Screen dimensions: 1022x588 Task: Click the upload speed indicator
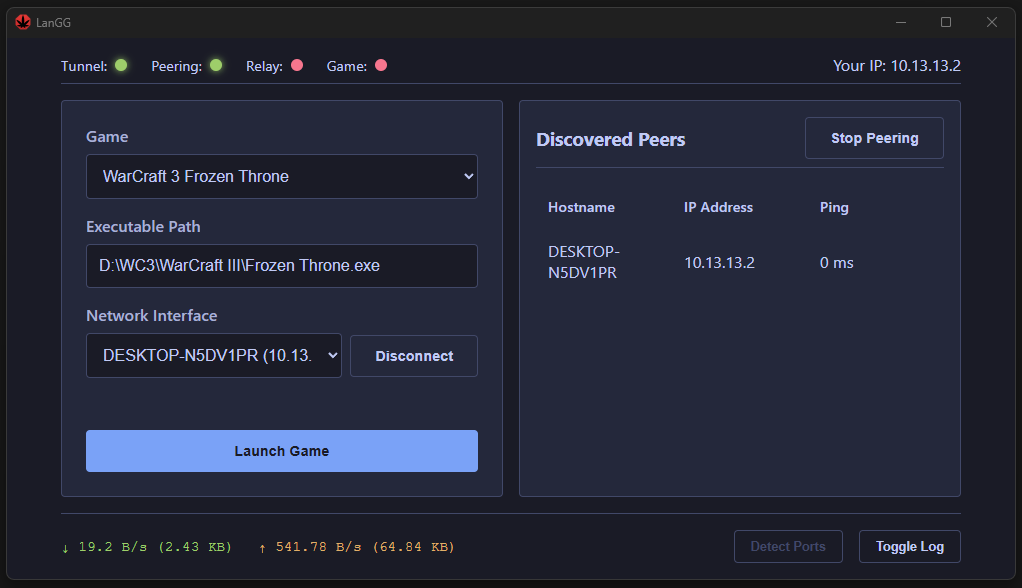point(356,547)
